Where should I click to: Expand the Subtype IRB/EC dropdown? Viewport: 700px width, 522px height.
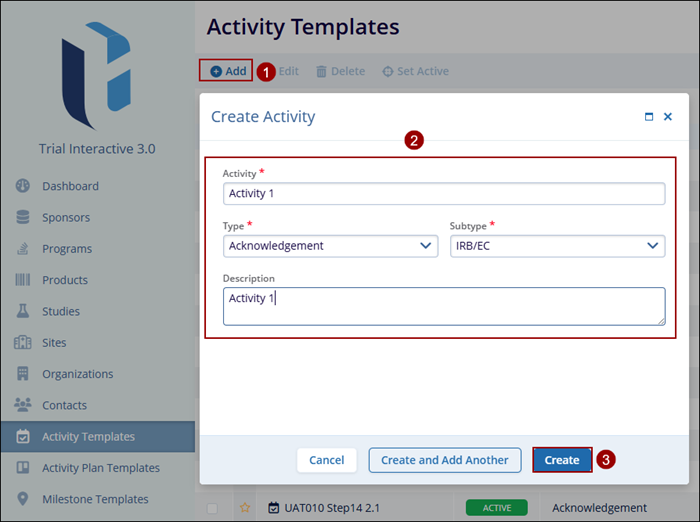(x=556, y=246)
